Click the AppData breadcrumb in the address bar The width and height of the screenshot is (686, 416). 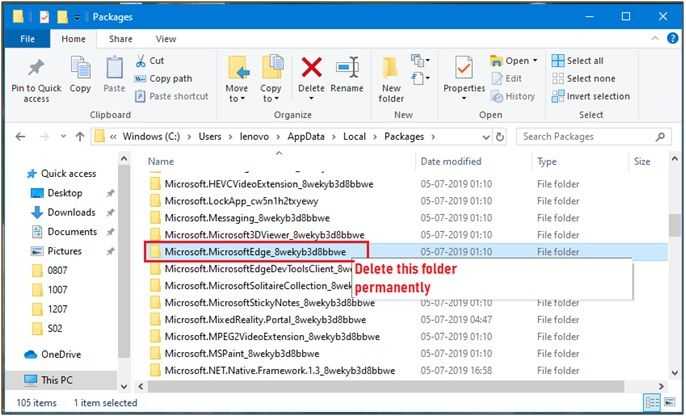coord(306,137)
